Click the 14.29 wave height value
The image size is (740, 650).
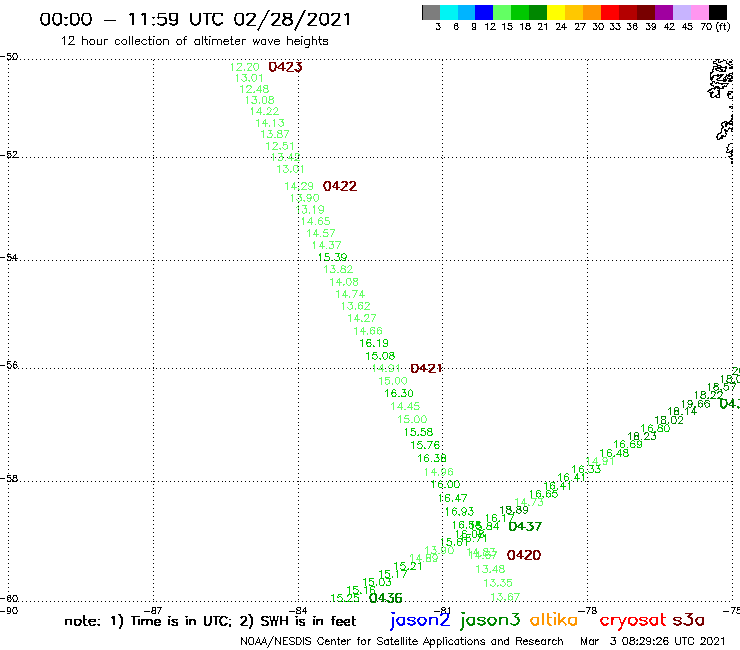tap(299, 186)
